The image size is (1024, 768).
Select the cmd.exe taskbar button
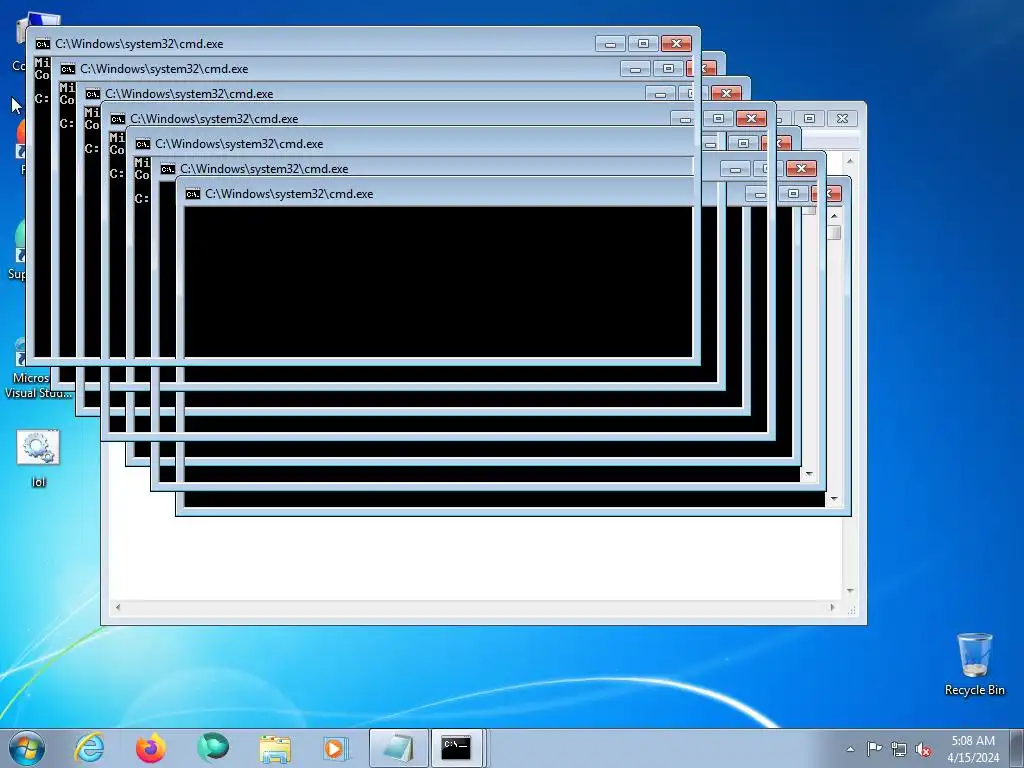click(456, 748)
